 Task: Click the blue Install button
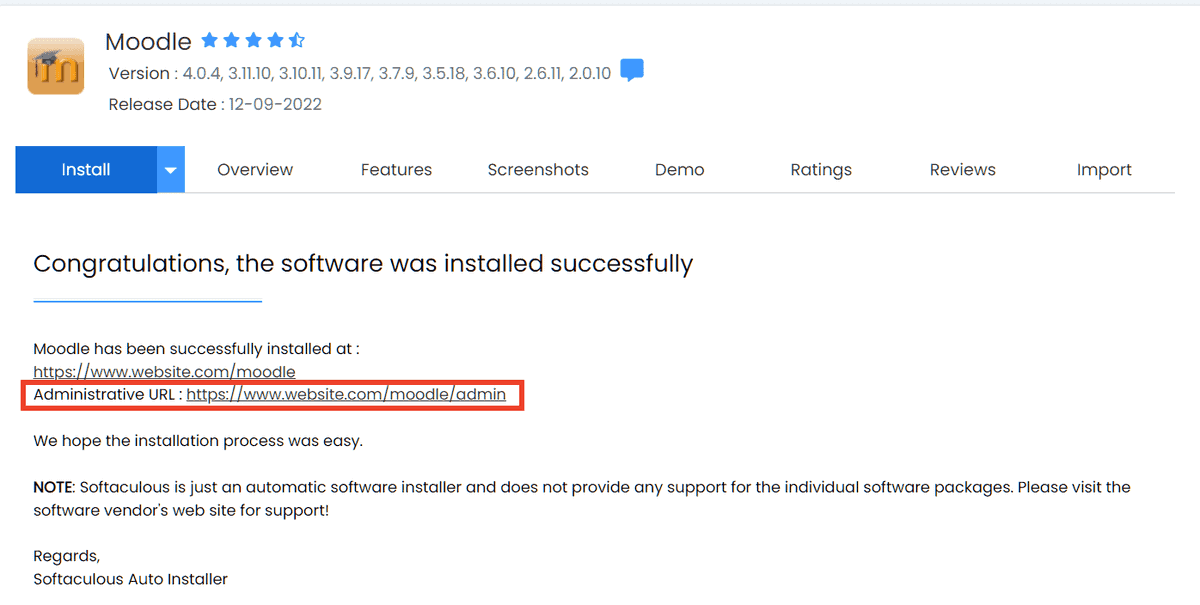pos(86,170)
